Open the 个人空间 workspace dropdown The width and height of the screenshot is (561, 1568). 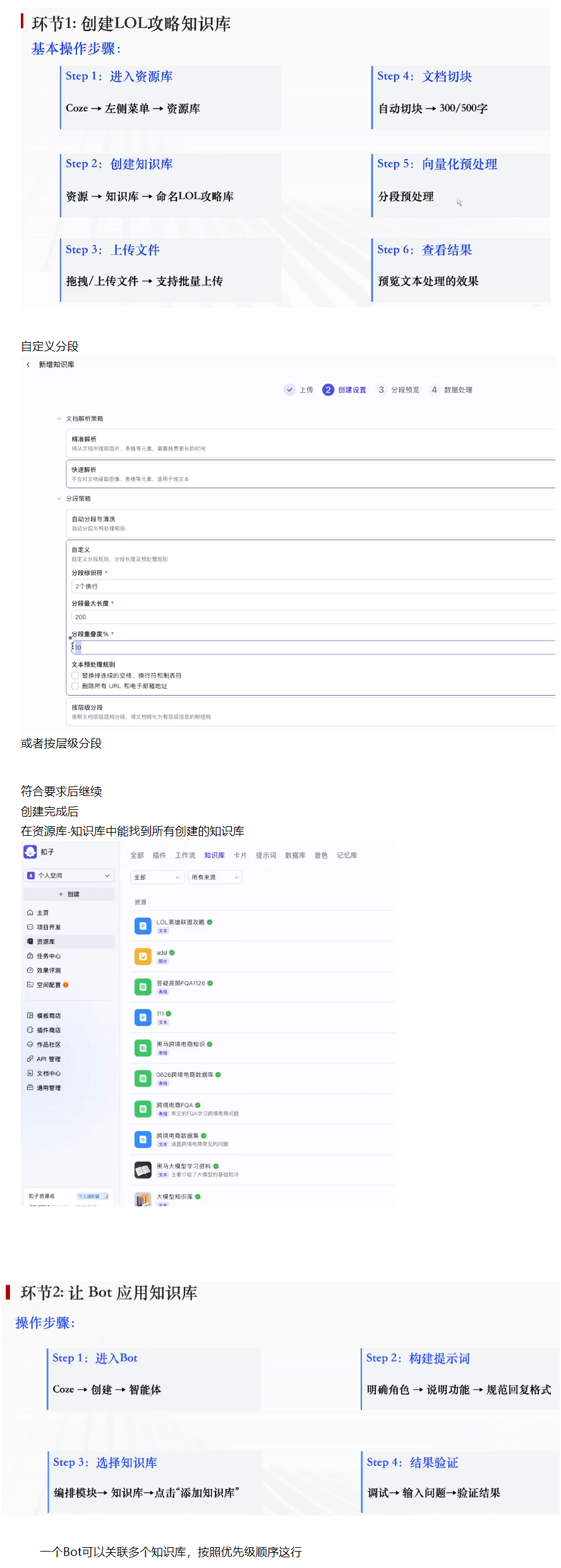(x=69, y=876)
